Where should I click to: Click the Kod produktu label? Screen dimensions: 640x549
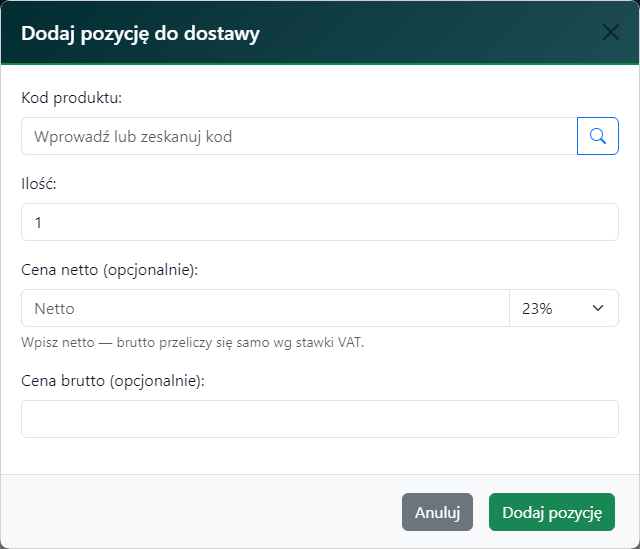pyautogui.click(x=72, y=98)
